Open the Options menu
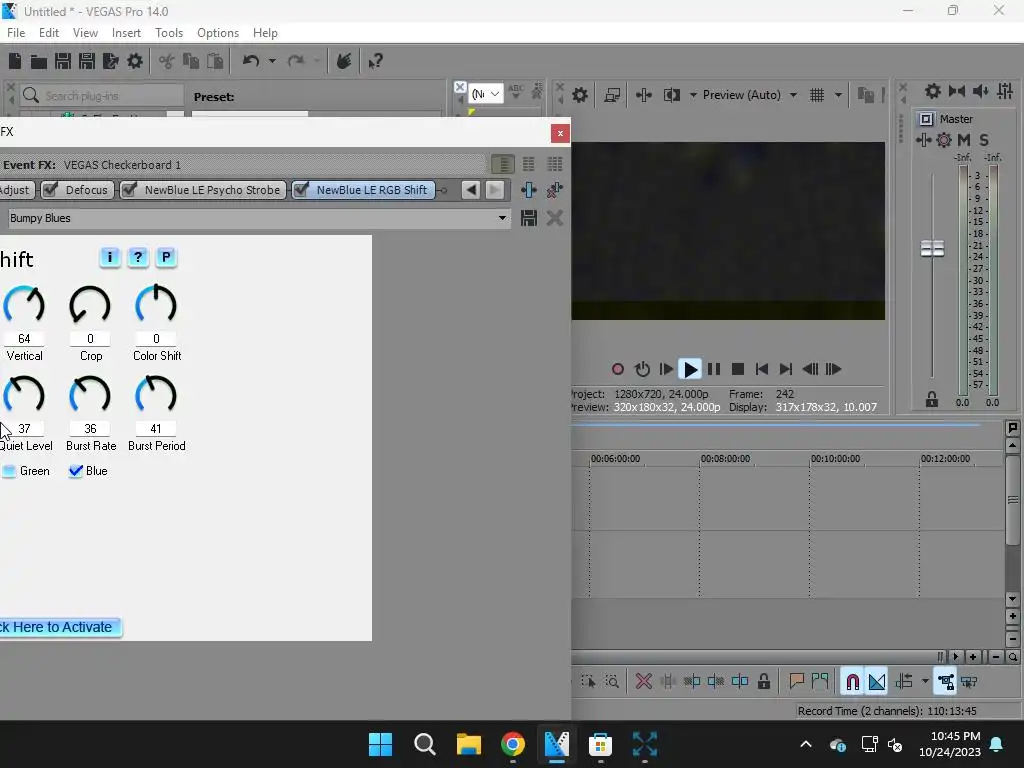The height and width of the screenshot is (768, 1024). (x=218, y=33)
